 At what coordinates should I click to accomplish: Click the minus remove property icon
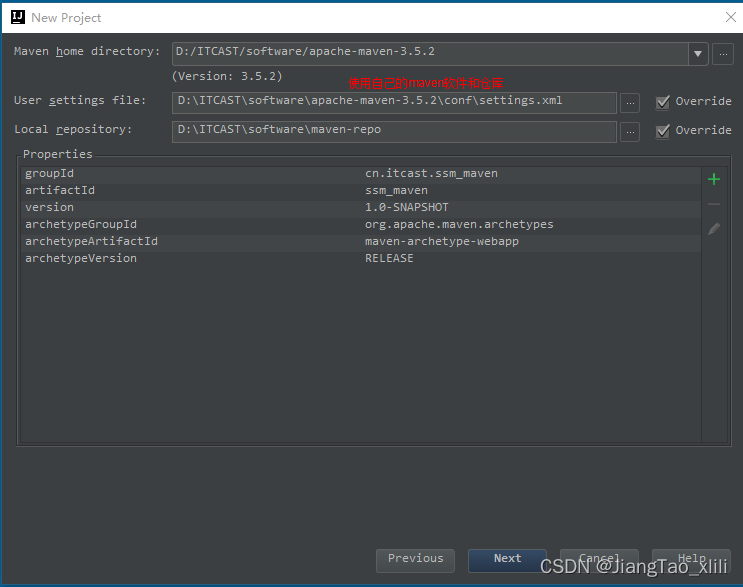tap(714, 204)
